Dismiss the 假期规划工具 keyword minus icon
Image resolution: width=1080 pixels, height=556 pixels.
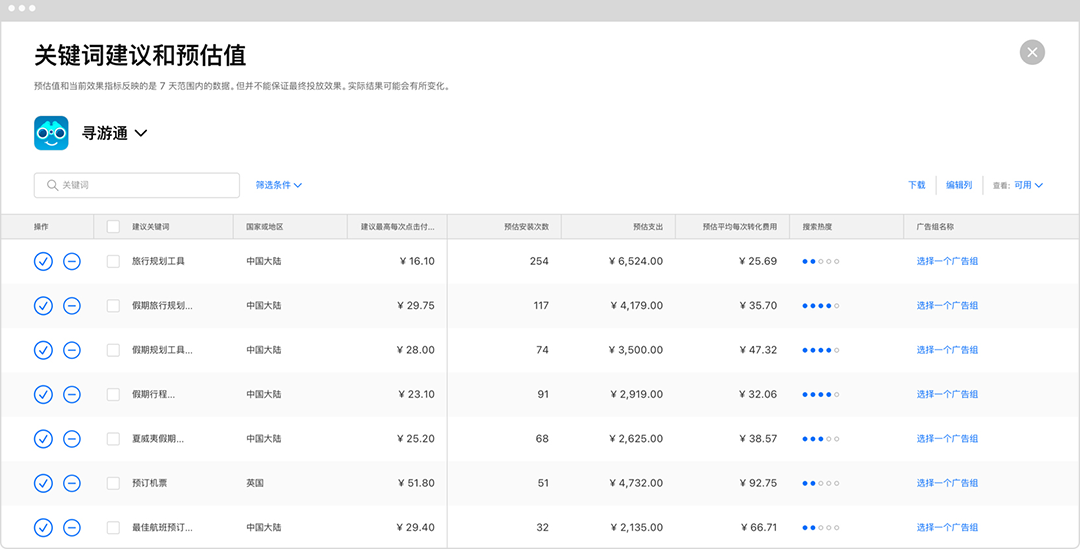point(72,350)
